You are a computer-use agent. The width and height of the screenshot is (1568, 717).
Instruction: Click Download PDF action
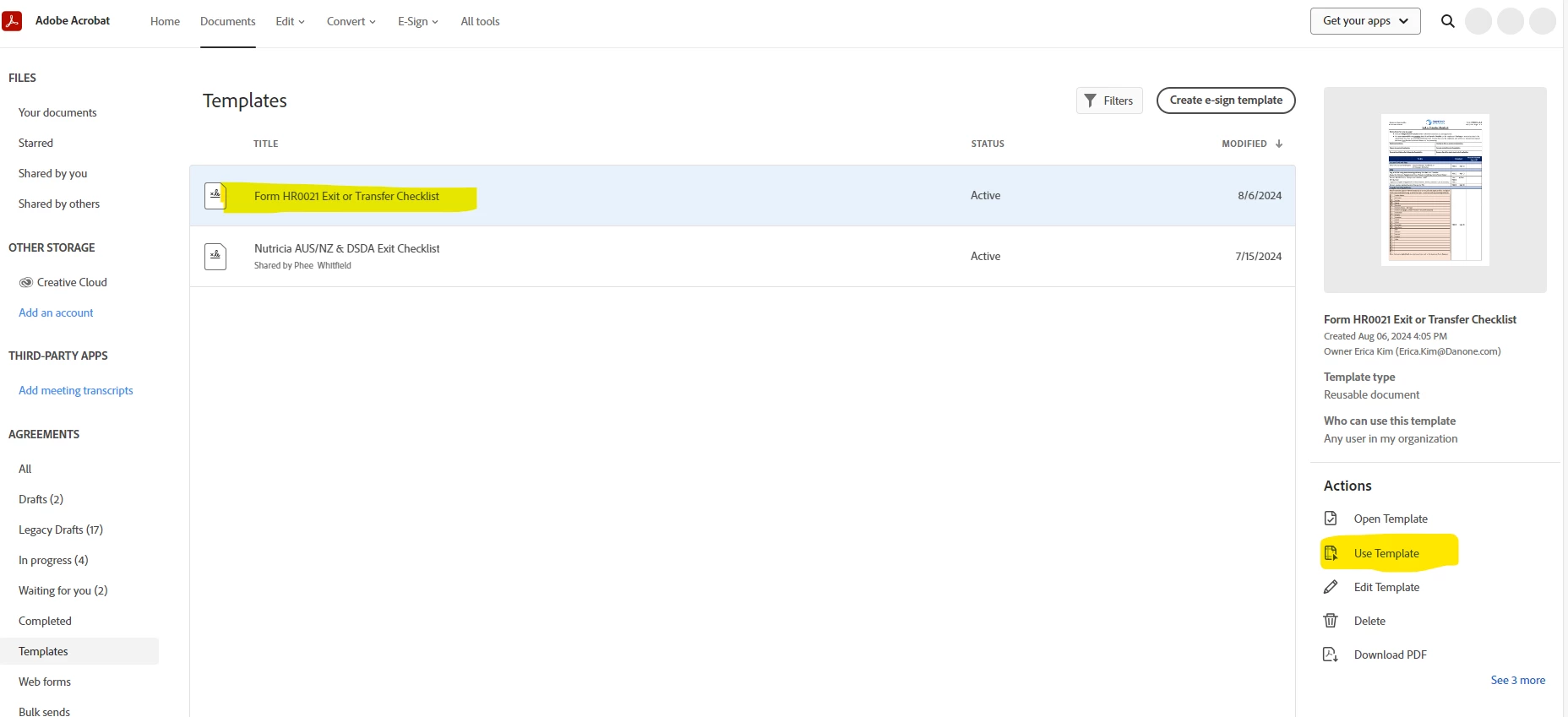coord(1390,655)
